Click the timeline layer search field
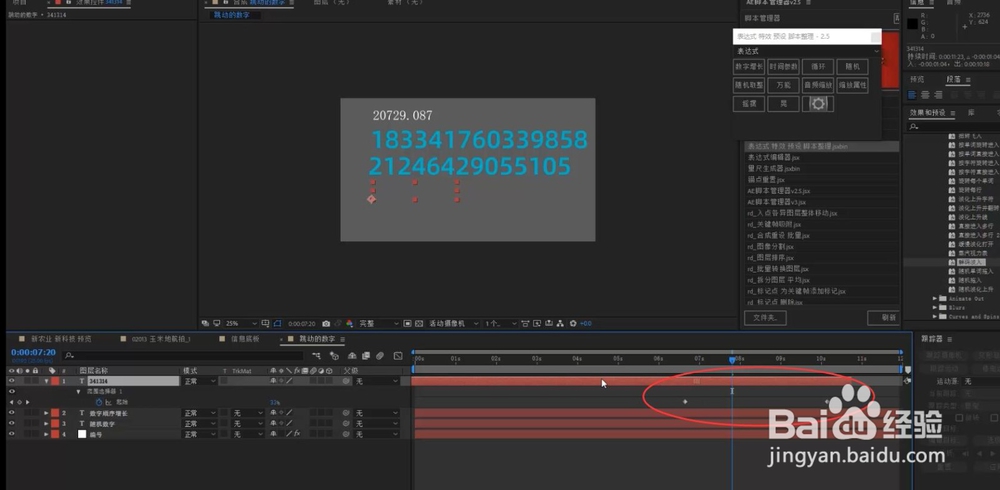This screenshot has height=490, width=1000. [184, 356]
